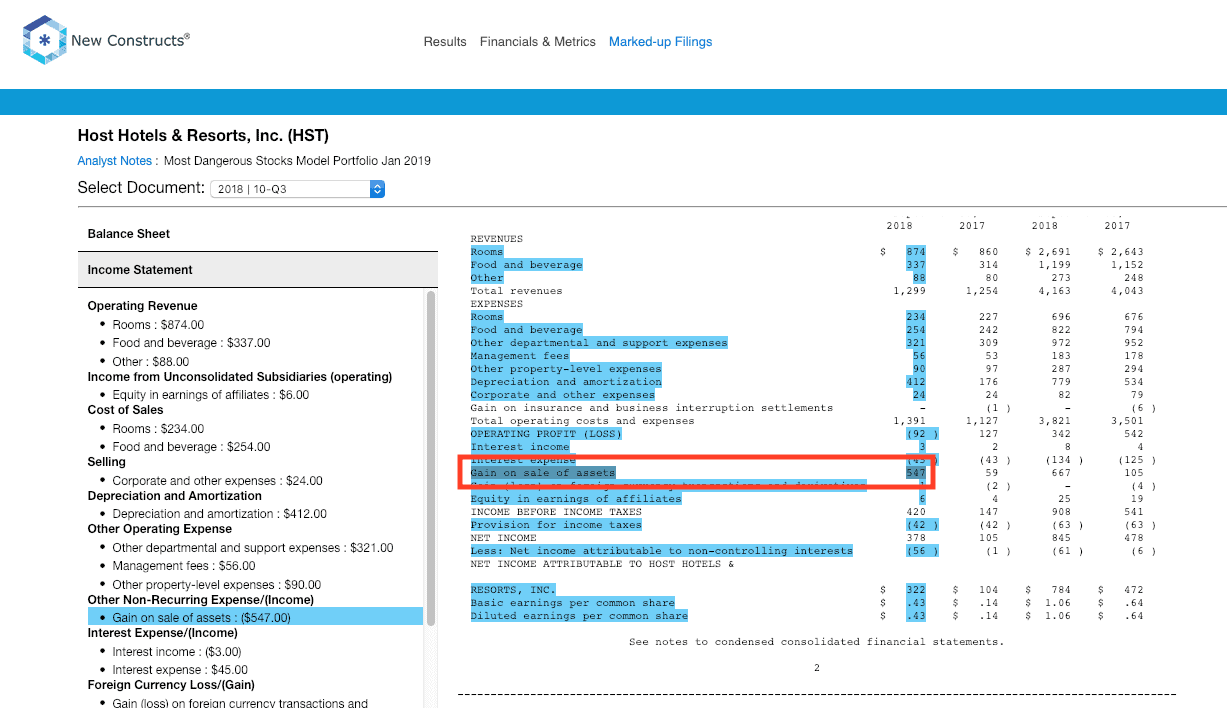
Task: Click the Host Hotels & Resorts, Inc. (HST) heading
Action: tap(203, 136)
